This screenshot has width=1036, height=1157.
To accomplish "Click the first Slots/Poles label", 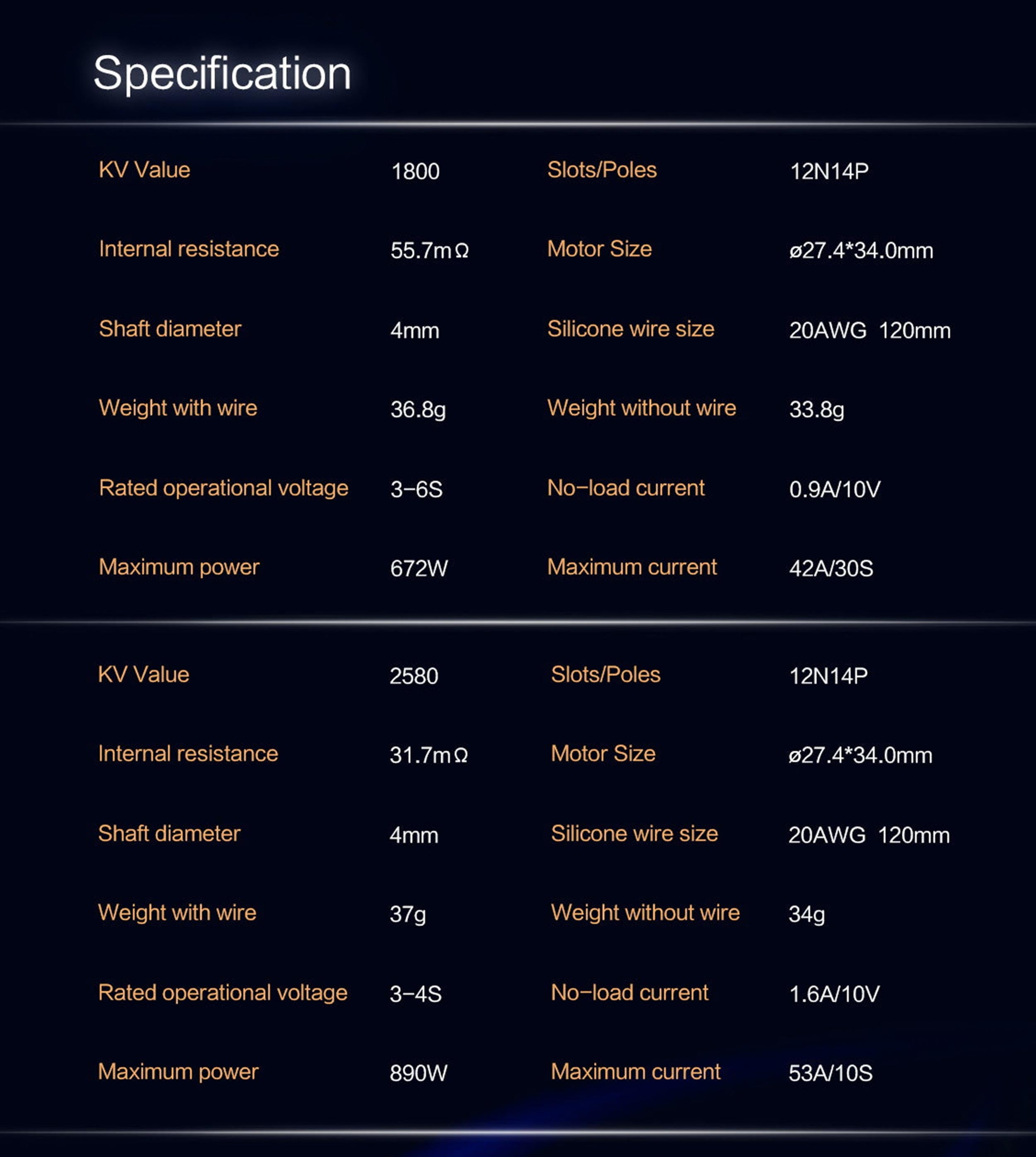I will 602,170.
